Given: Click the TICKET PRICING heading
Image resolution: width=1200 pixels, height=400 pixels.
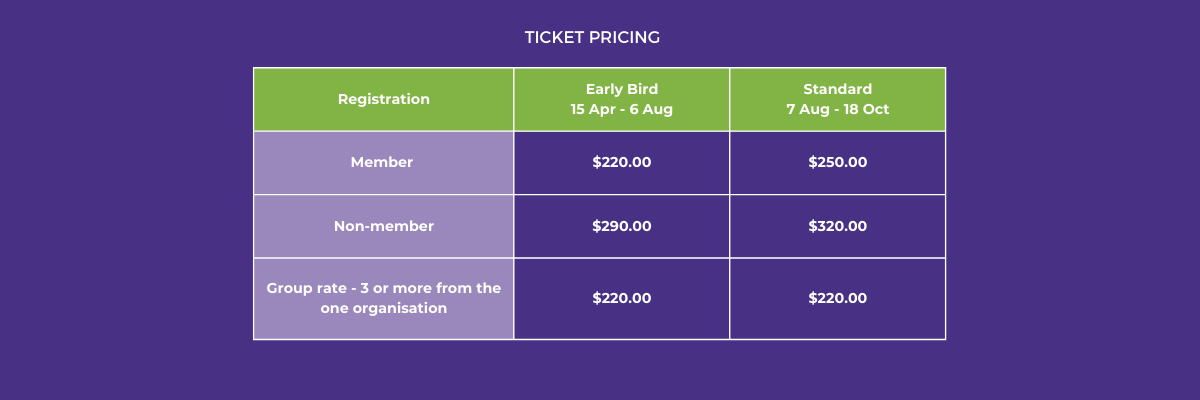Looking at the screenshot, I should pos(592,37).
